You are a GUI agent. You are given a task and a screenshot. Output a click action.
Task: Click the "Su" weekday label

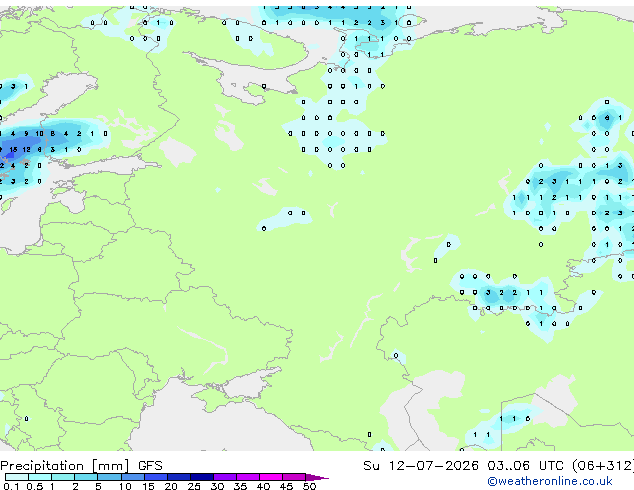point(371,466)
